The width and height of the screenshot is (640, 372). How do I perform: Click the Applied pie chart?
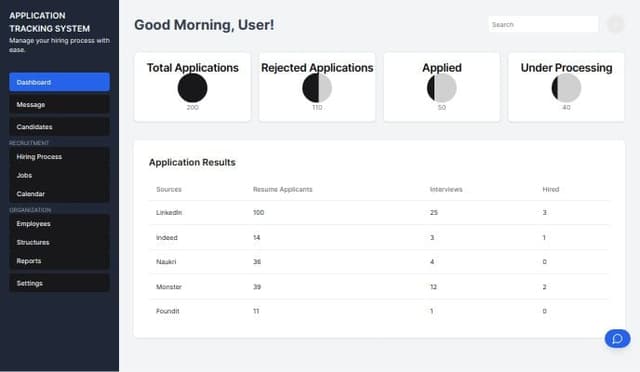coord(442,88)
